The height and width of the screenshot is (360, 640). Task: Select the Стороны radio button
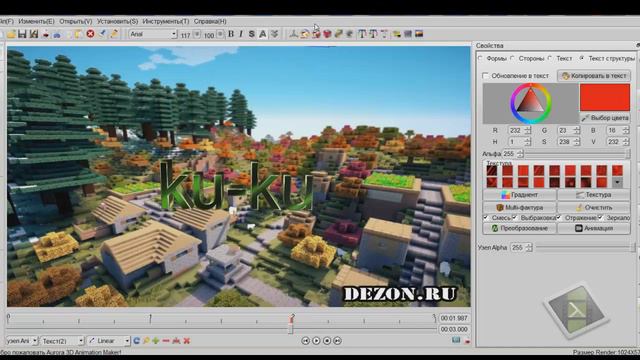pyautogui.click(x=513, y=58)
